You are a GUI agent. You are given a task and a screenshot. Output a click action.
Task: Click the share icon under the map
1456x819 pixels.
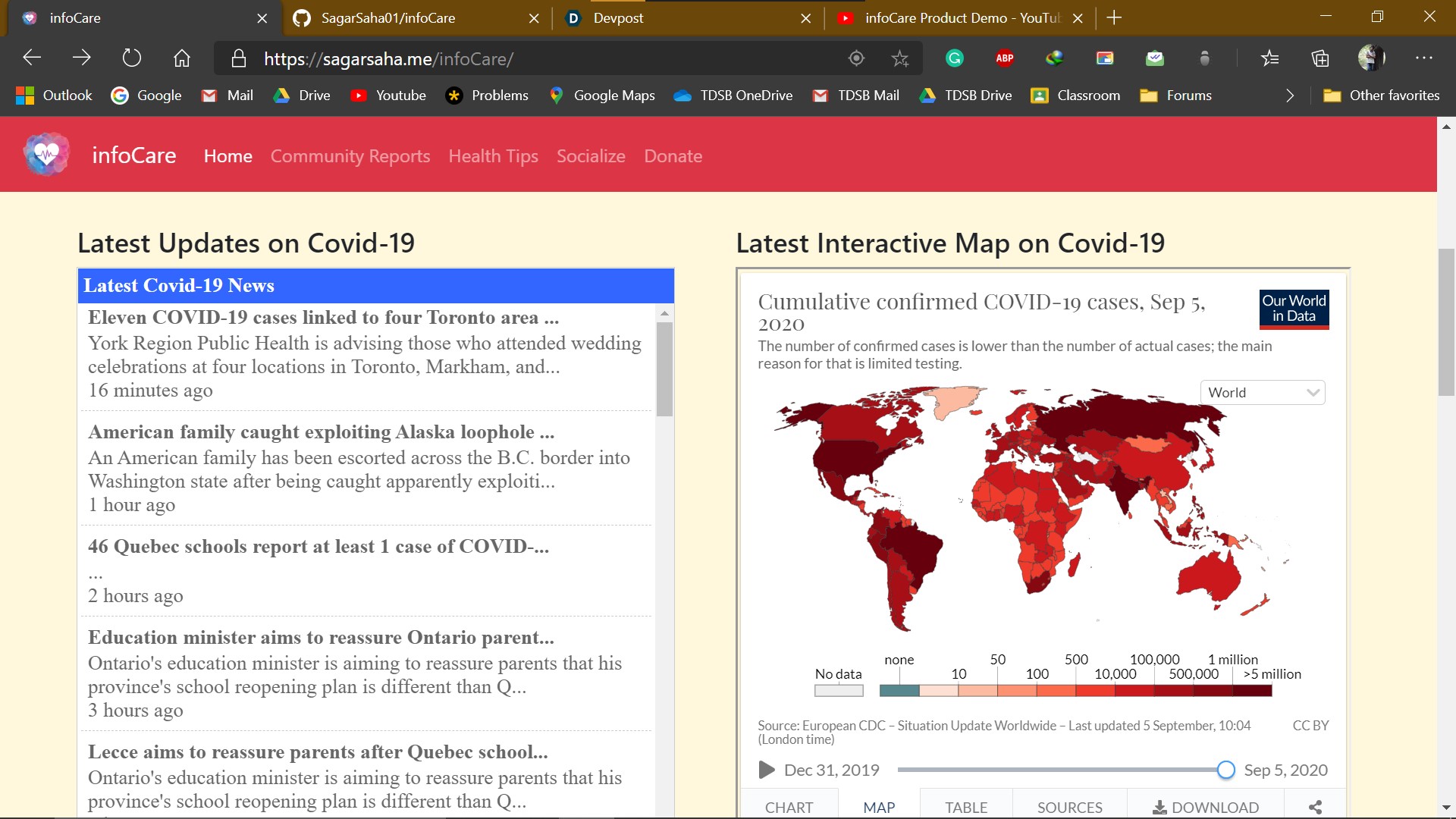[1315, 807]
